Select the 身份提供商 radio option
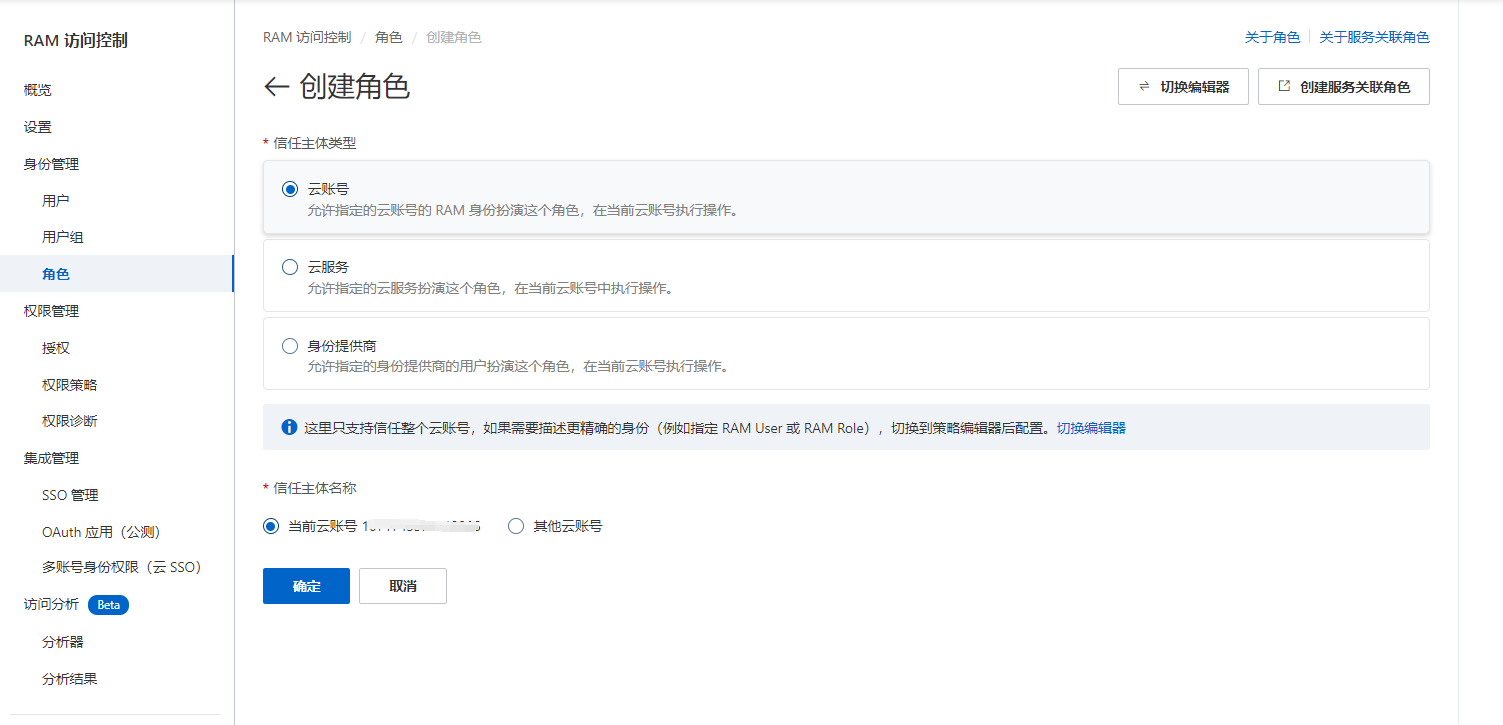The image size is (1503, 725). tap(290, 346)
